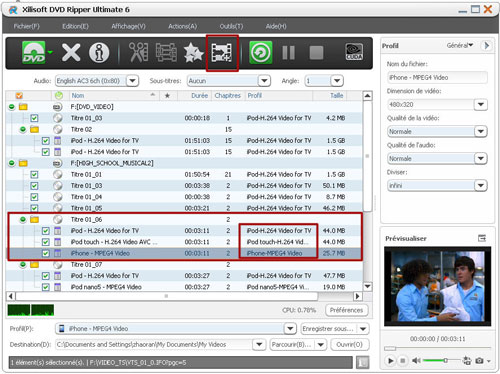
Task: Uncheck the Titre 01_01 checkbox
Action: coord(34,174)
